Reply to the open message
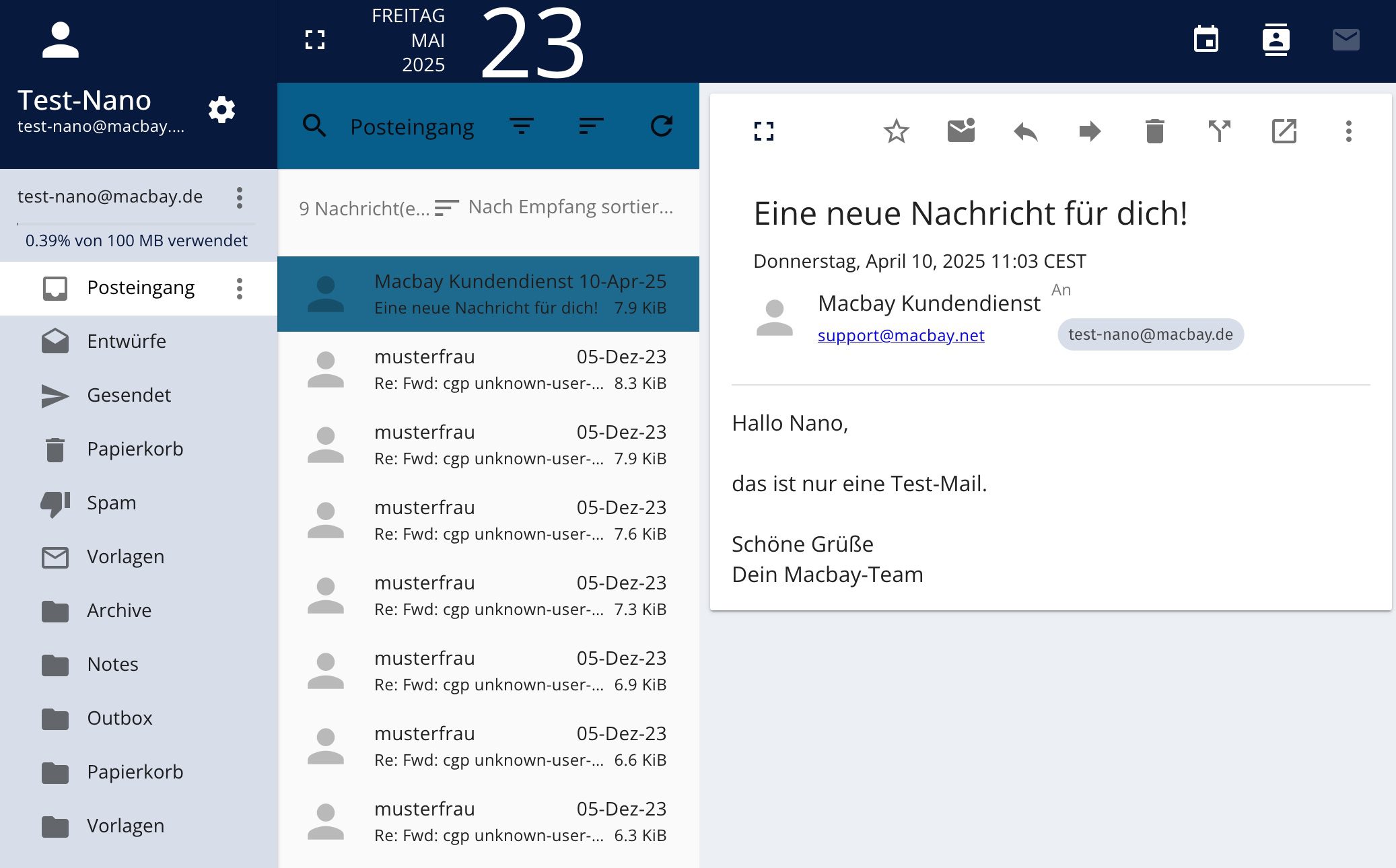This screenshot has width=1396, height=868. tap(1026, 131)
